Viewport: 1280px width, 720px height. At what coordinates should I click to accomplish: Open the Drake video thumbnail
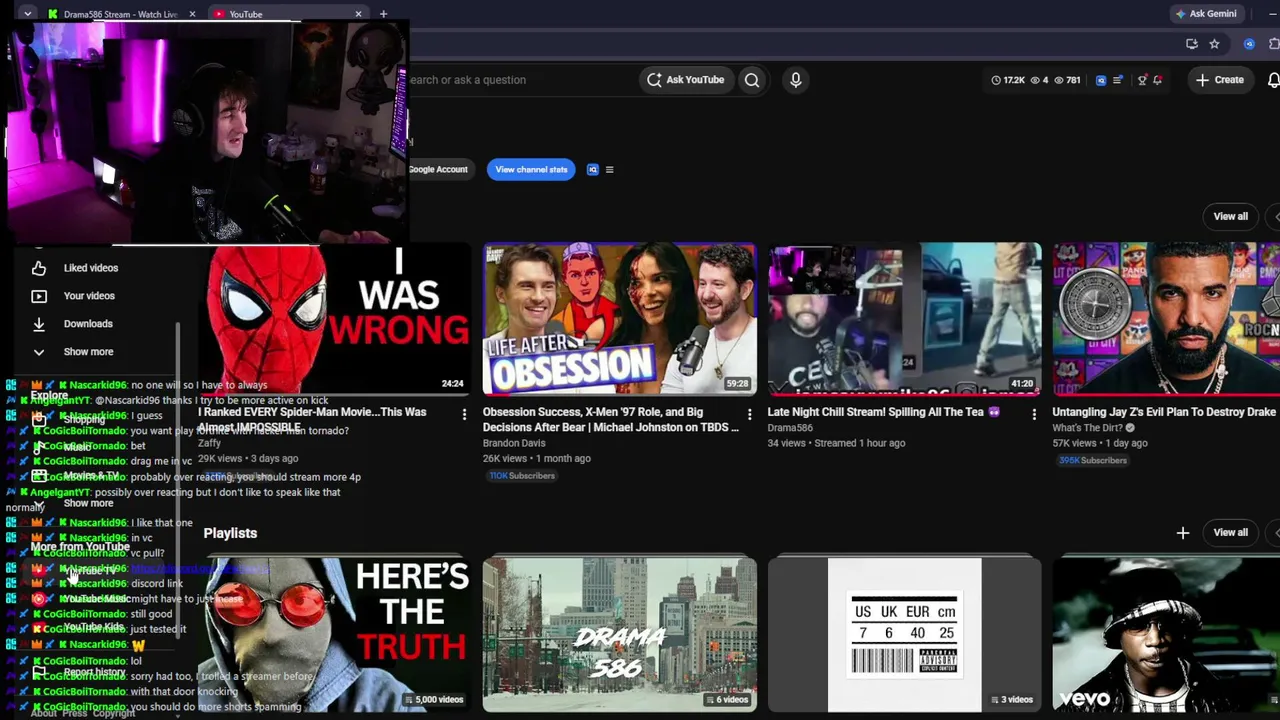pos(1166,319)
